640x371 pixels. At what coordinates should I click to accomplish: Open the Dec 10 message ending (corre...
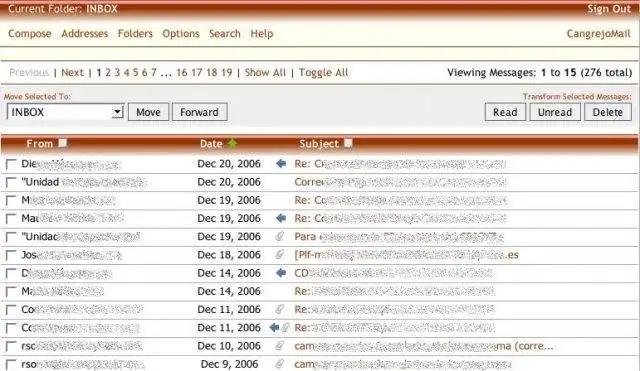click(x=424, y=346)
